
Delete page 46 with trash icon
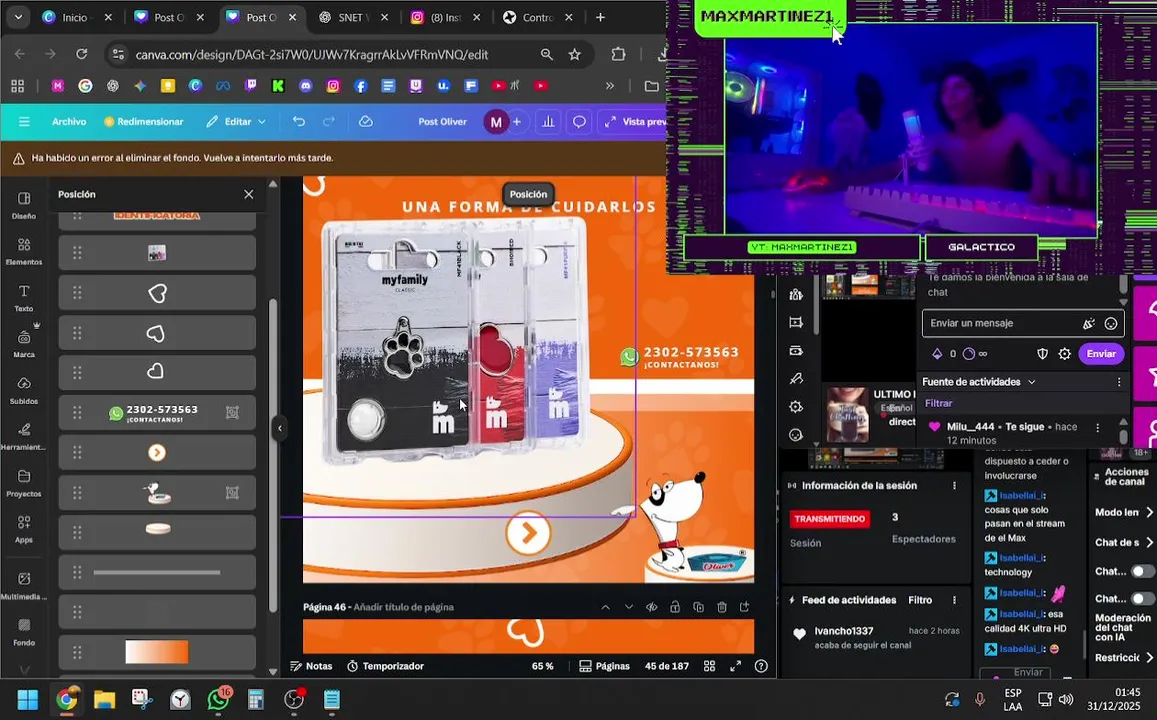[722, 607]
